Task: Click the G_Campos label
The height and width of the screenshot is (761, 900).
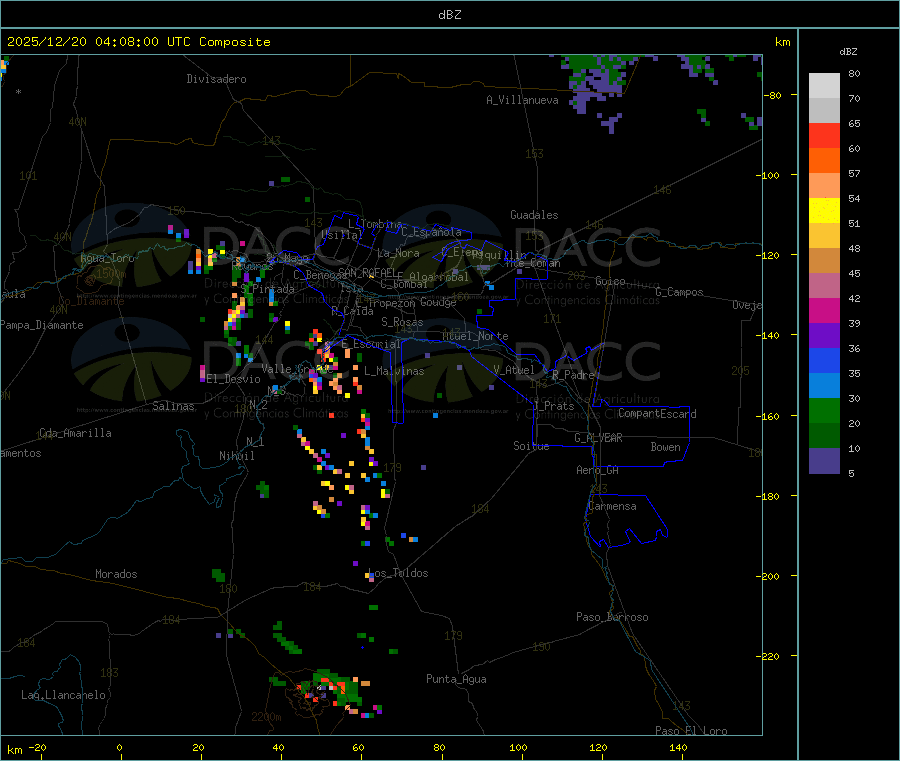Action: (680, 292)
